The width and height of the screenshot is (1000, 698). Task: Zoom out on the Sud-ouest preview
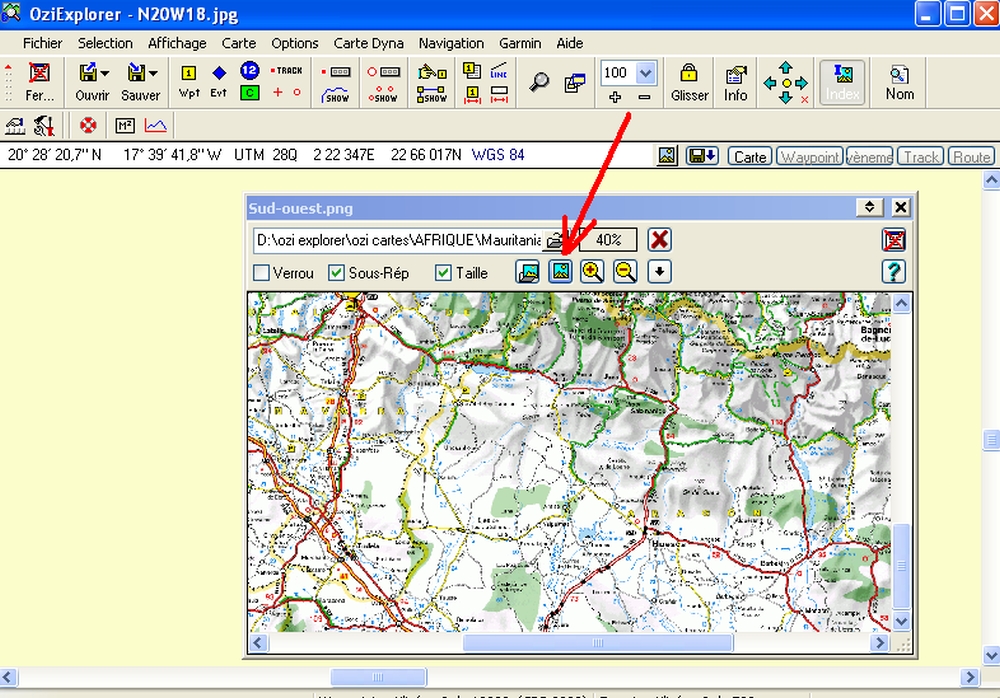pyautogui.click(x=625, y=271)
